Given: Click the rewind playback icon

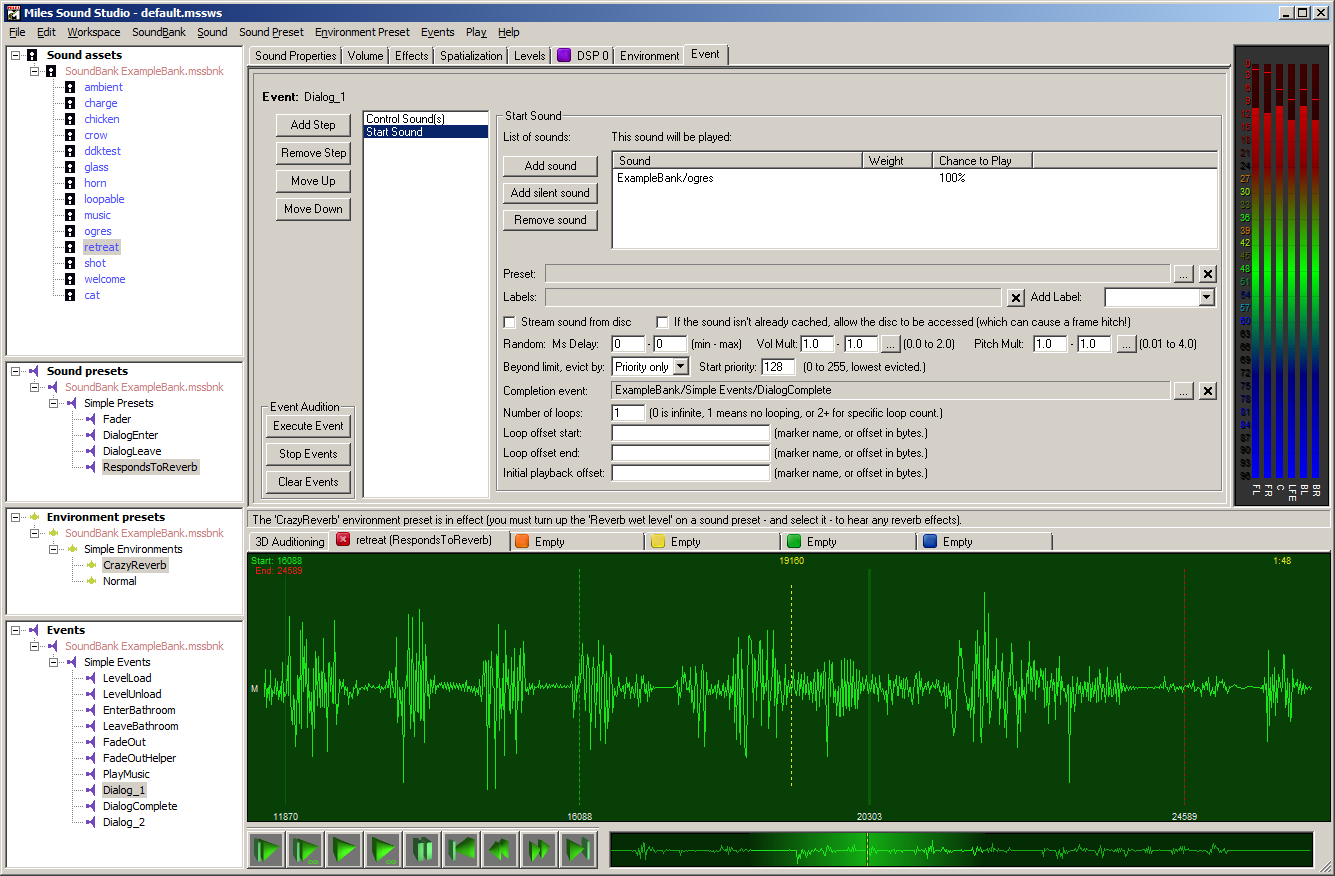Looking at the screenshot, I should (500, 850).
